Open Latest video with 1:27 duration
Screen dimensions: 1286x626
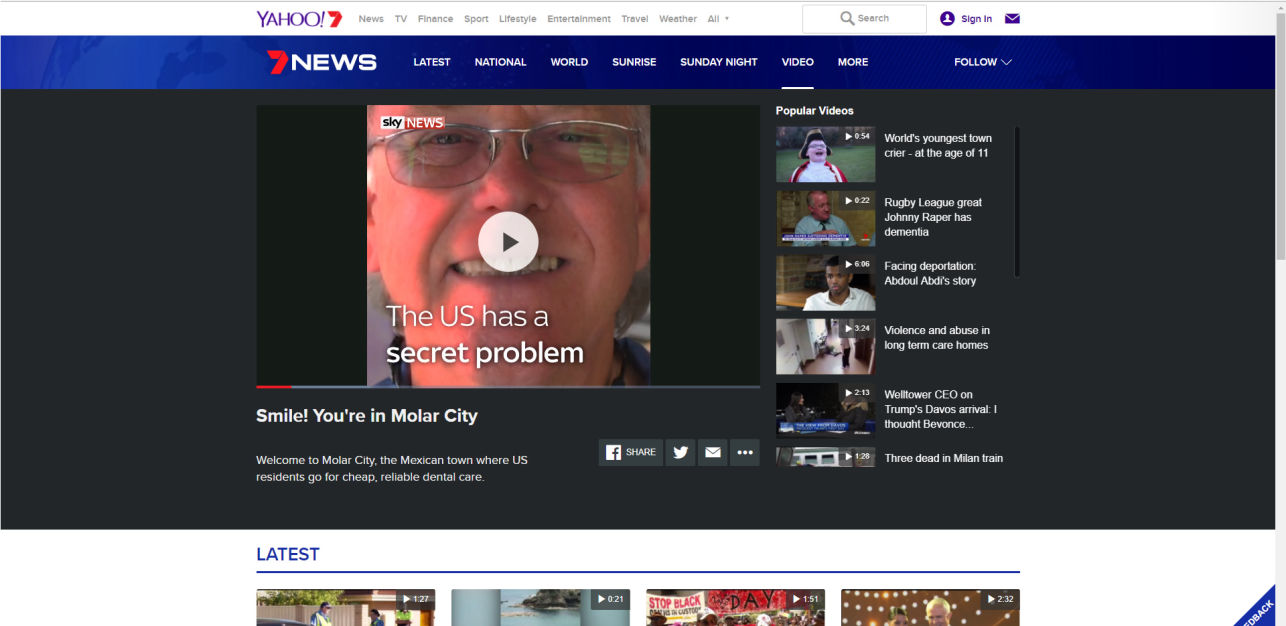click(x=345, y=607)
